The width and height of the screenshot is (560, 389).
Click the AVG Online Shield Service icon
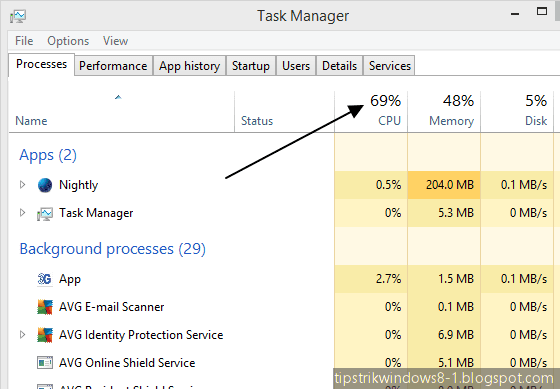coord(45,363)
